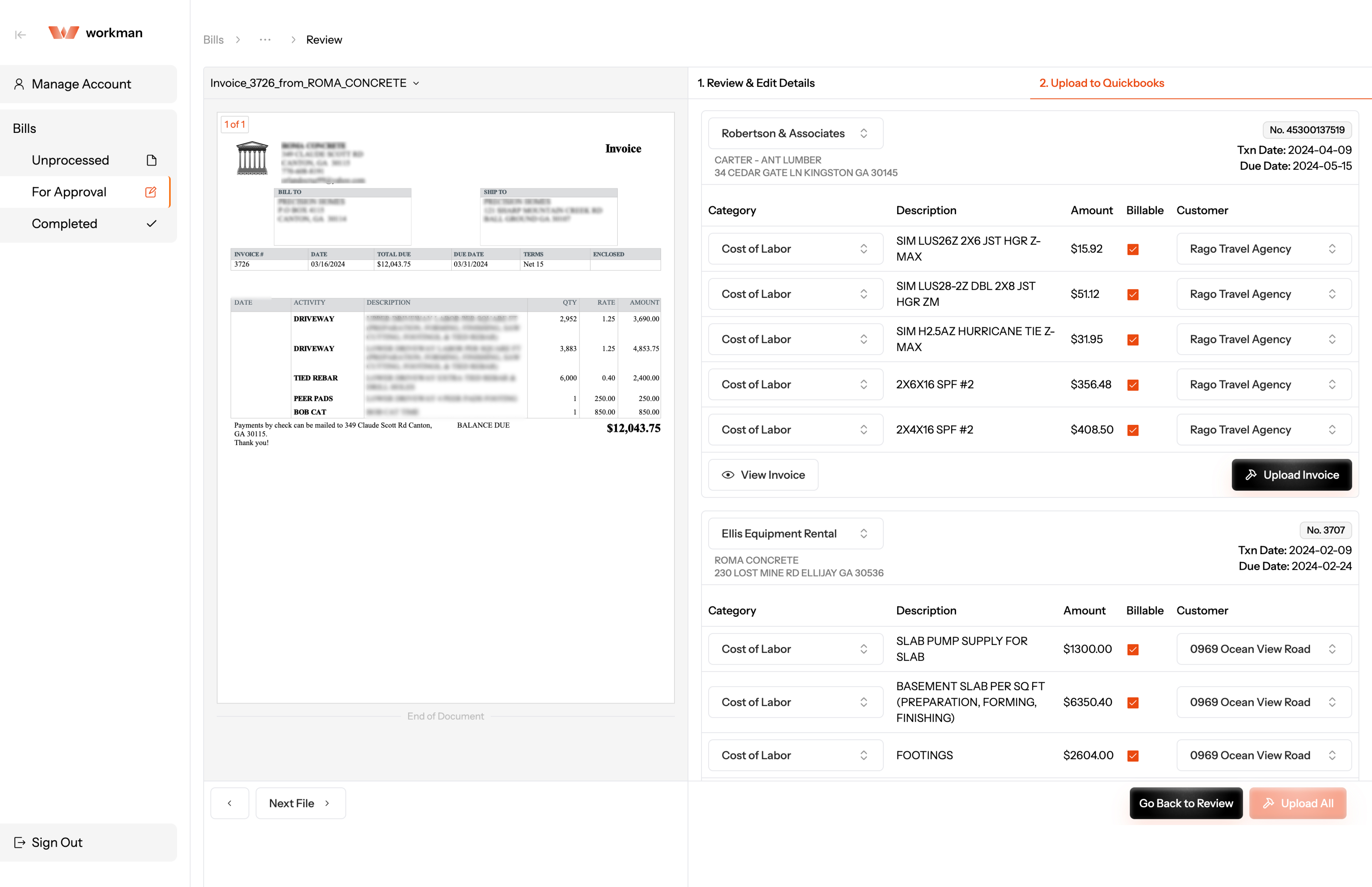Switch to Upload to Quickbooks tab

(x=1102, y=83)
